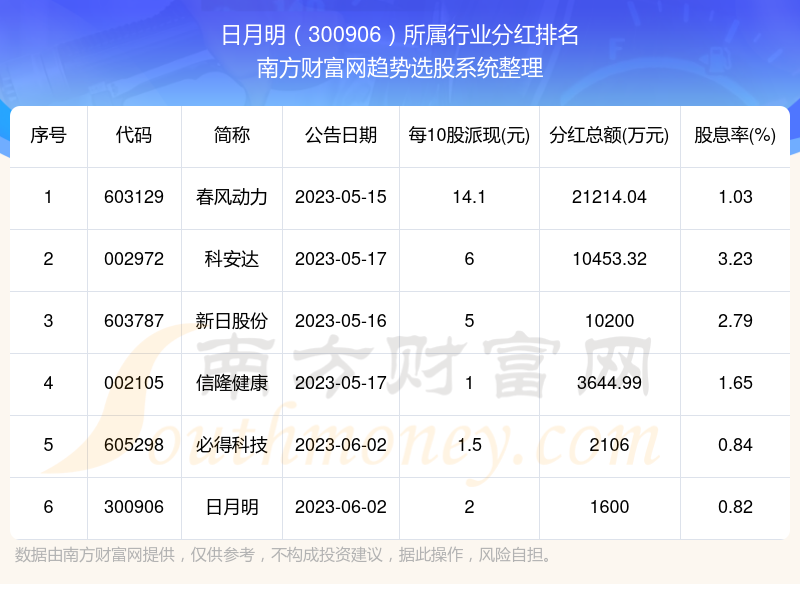Viewport: 800px width, 606px height.
Task: Click rank number 2 in 科安达 row
Action: pos(48,259)
